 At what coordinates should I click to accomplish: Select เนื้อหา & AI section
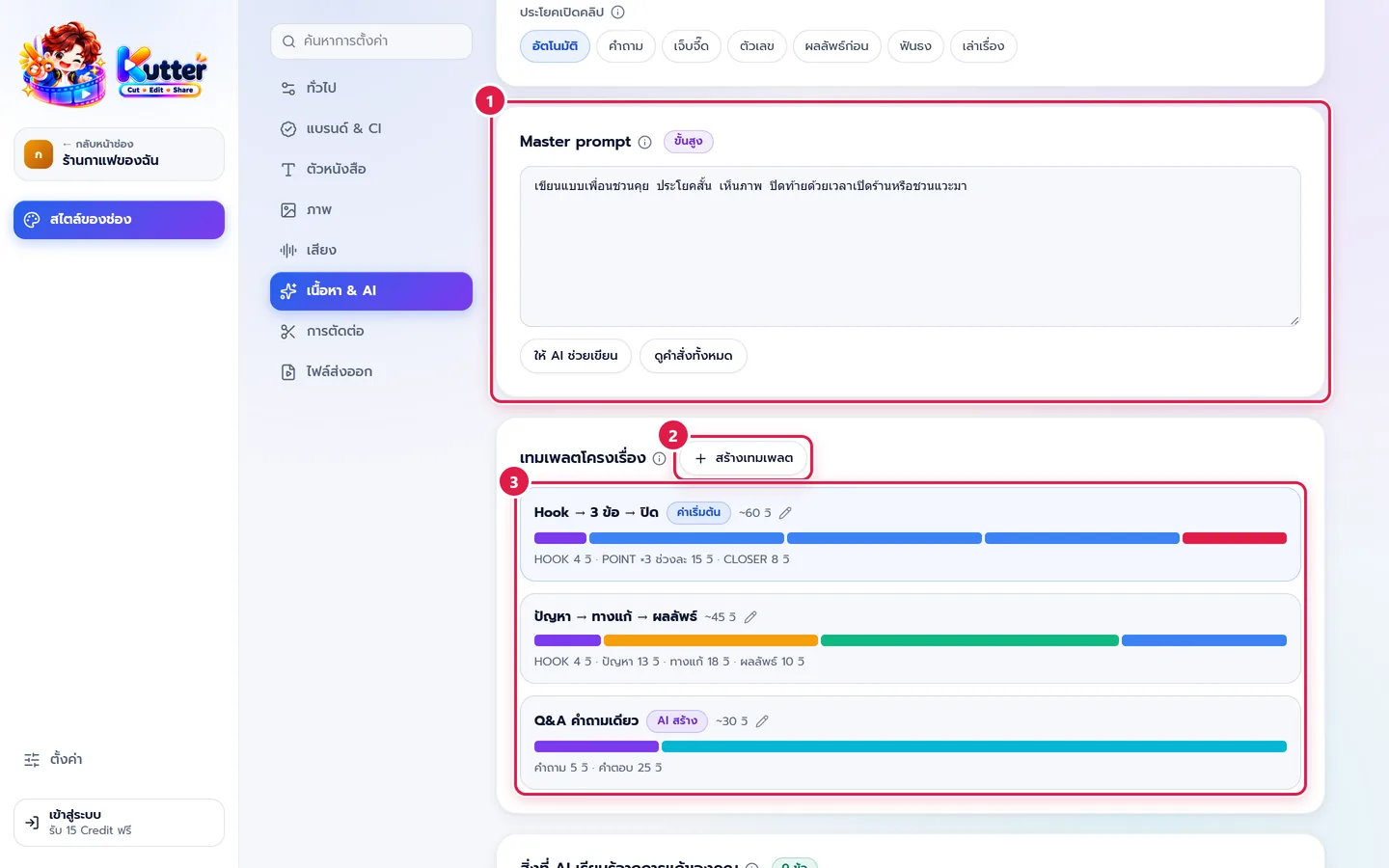(x=371, y=290)
